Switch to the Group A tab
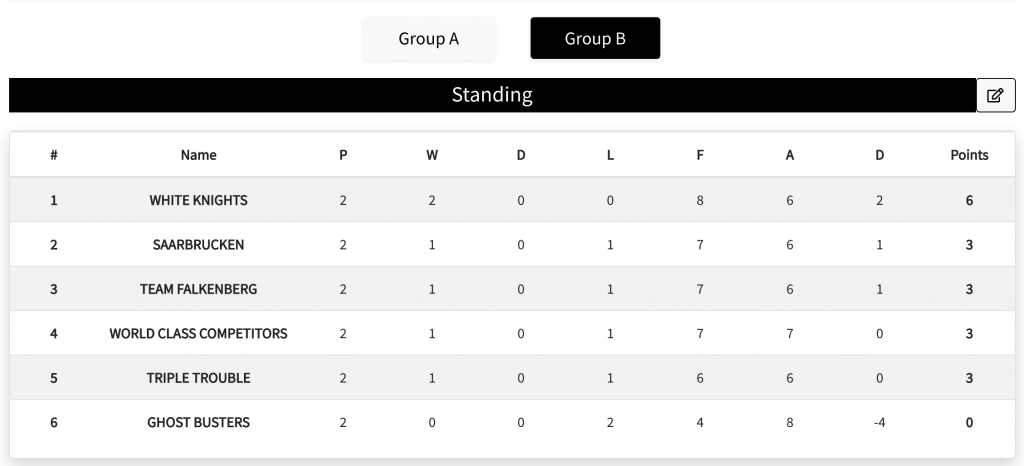The width and height of the screenshot is (1024, 466). pos(428,39)
